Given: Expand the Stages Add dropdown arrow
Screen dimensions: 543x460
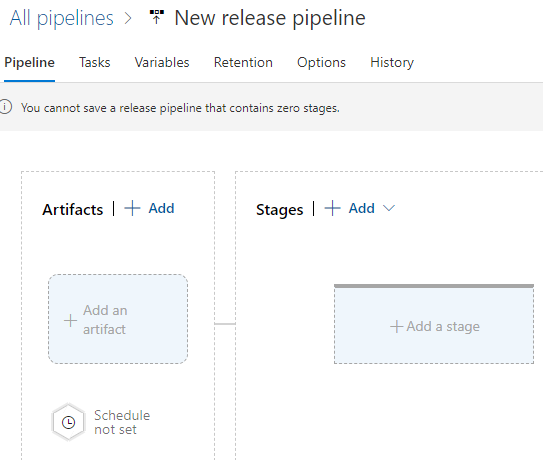Looking at the screenshot, I should [x=389, y=208].
